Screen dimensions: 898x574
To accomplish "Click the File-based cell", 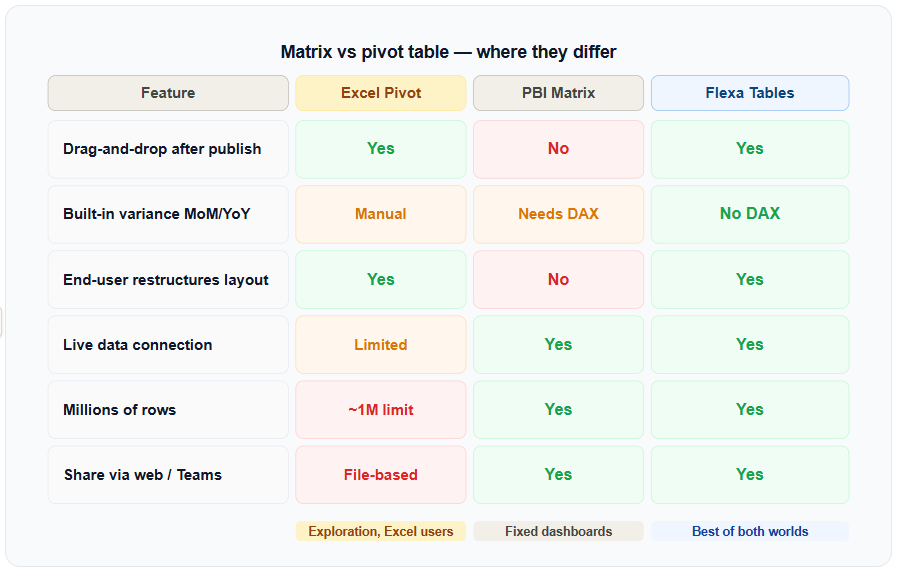I will (x=381, y=475).
